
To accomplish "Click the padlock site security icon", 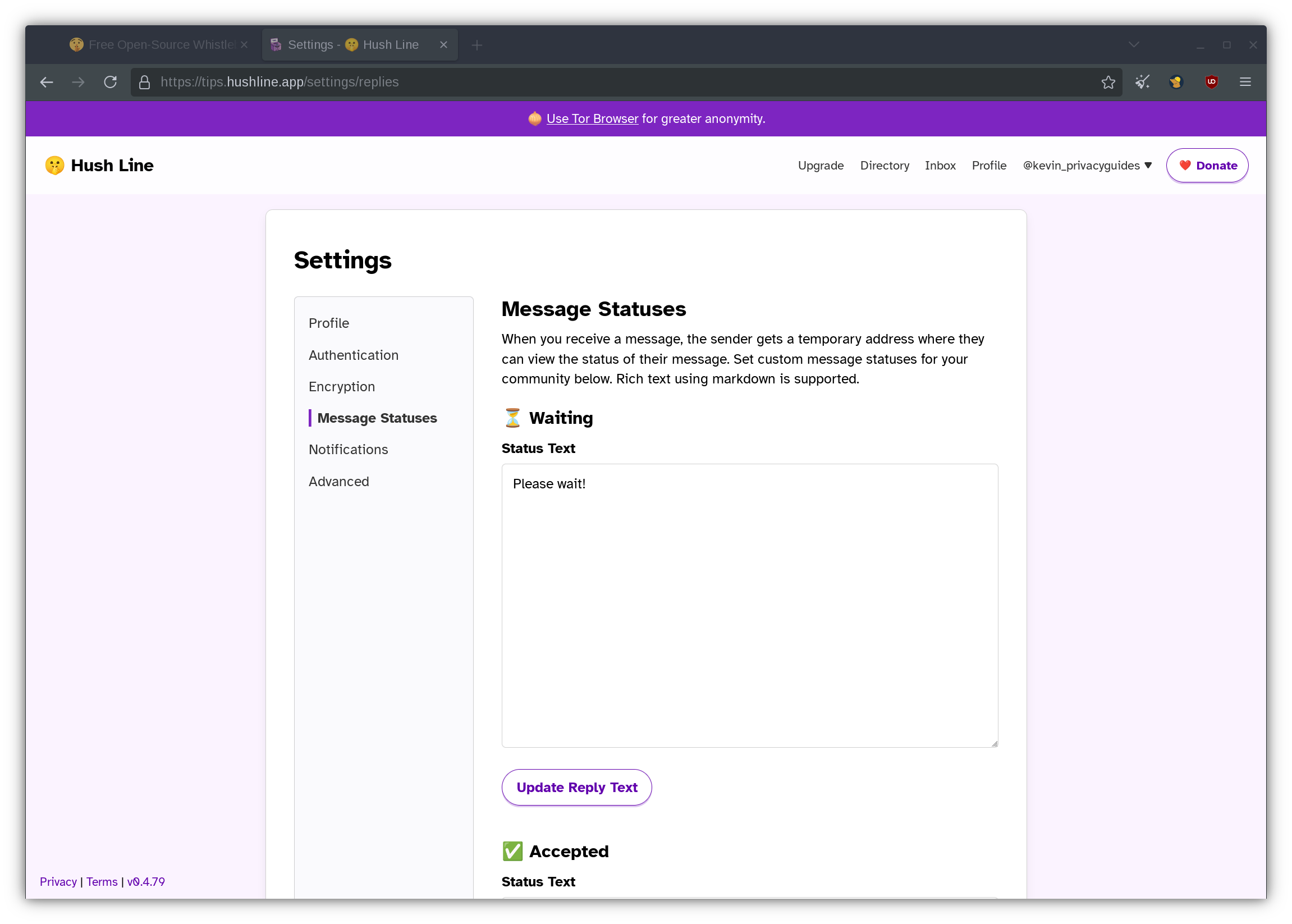I will point(144,82).
